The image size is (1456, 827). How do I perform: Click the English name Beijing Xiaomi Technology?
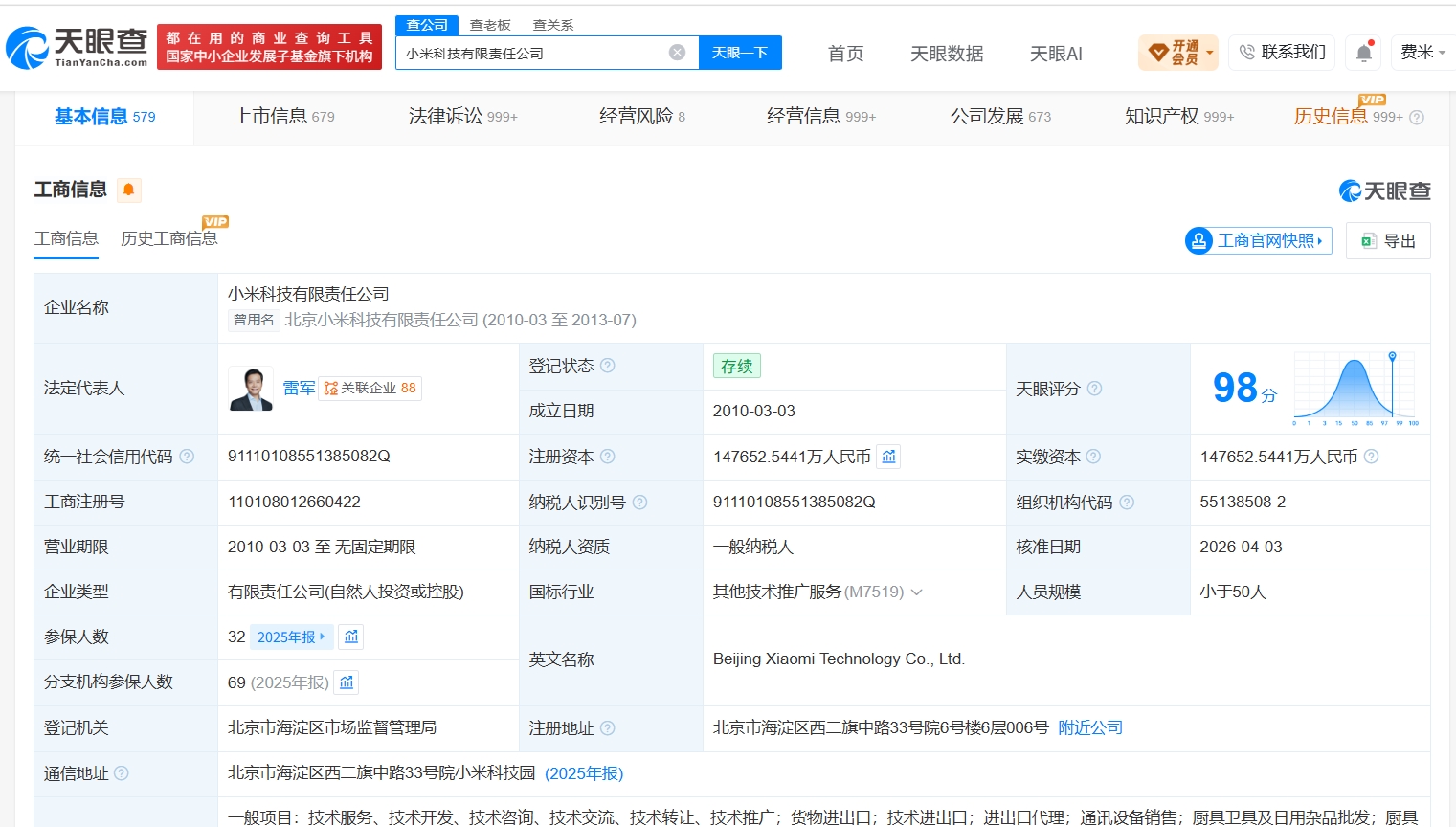839,659
